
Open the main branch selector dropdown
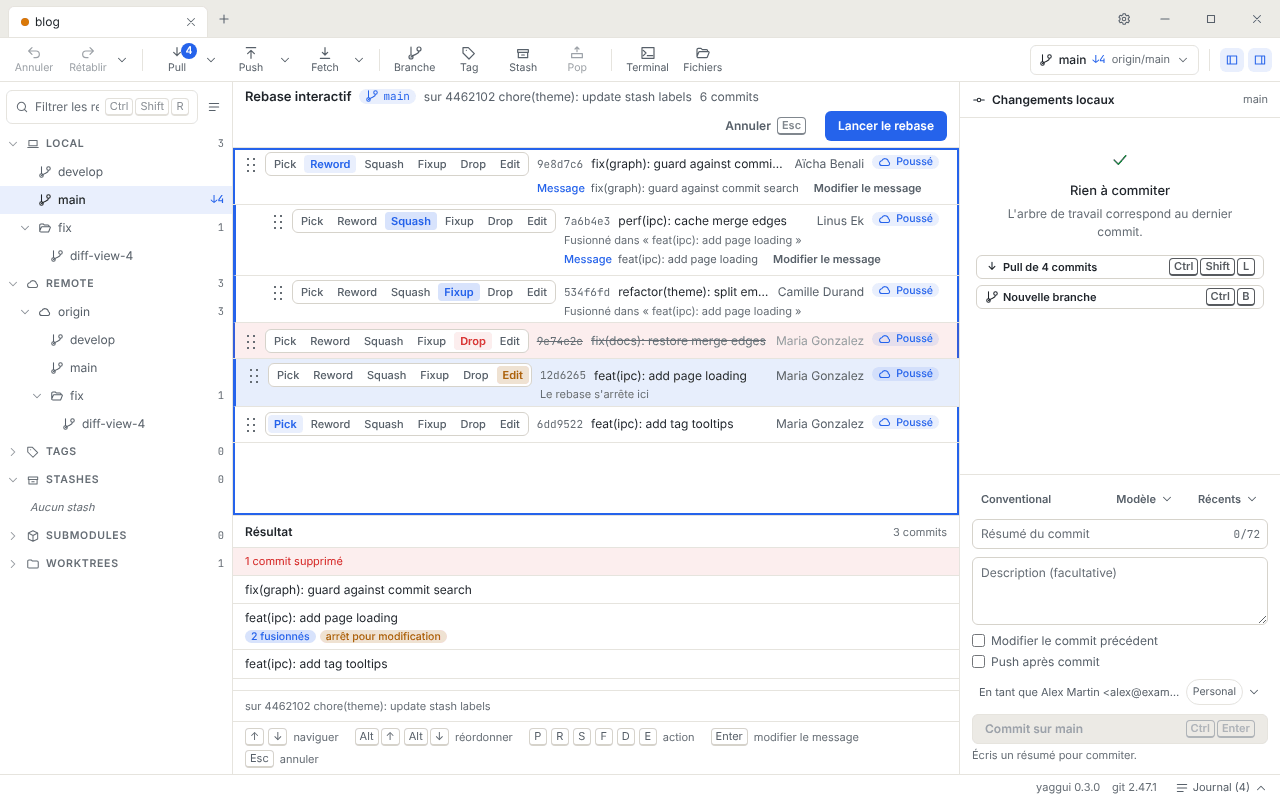click(x=1114, y=60)
